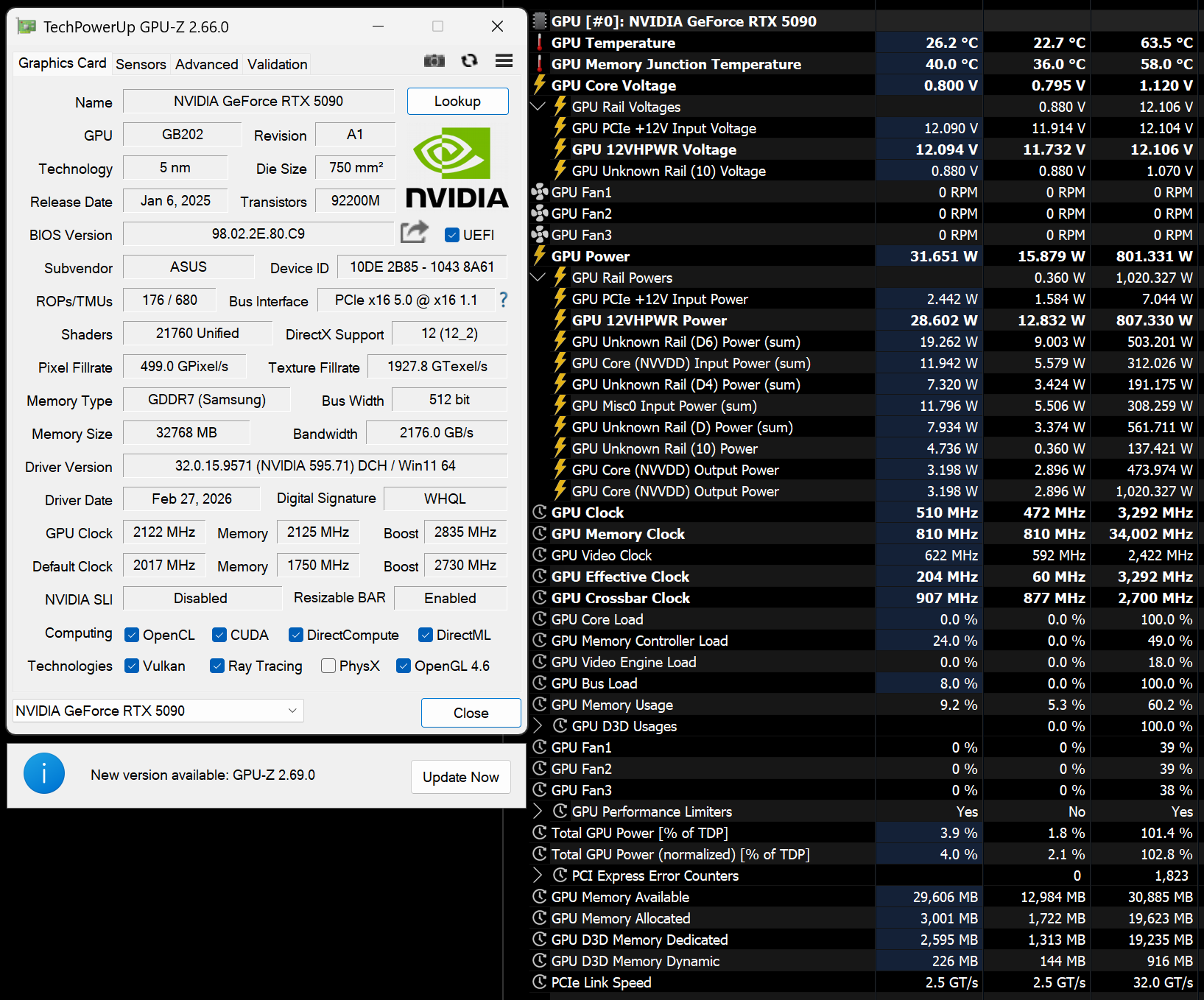Click the GPU-Z title bar app icon
1204x1000 pixels.
tap(27, 27)
